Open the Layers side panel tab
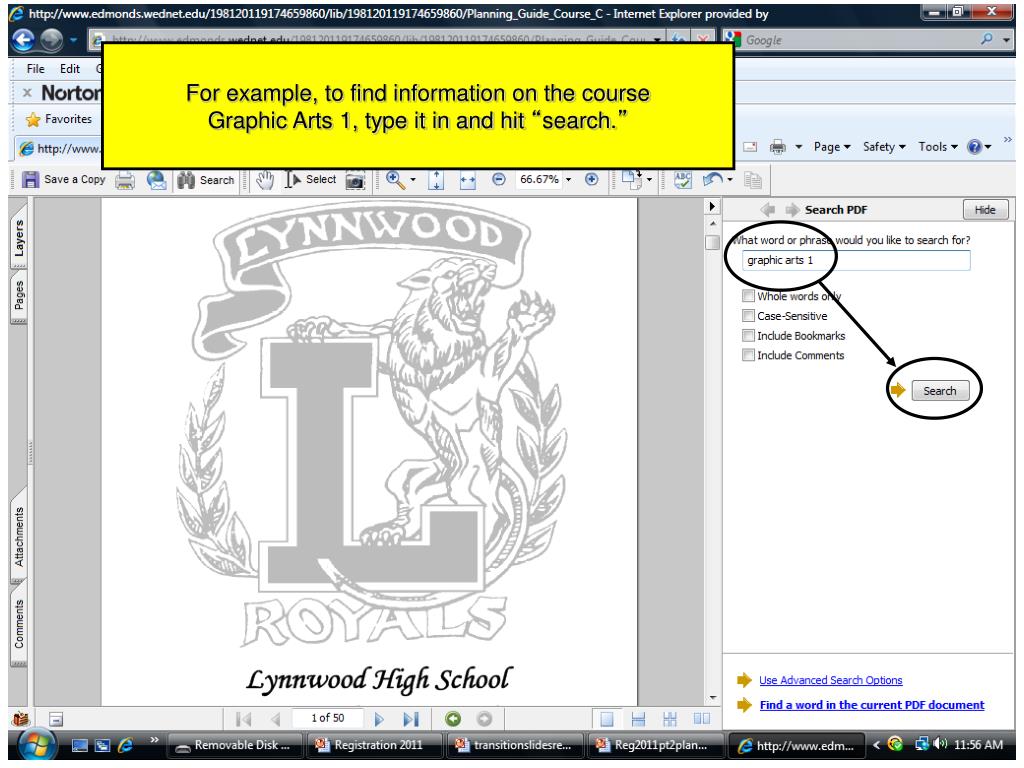The height and width of the screenshot is (768, 1024). point(19,238)
